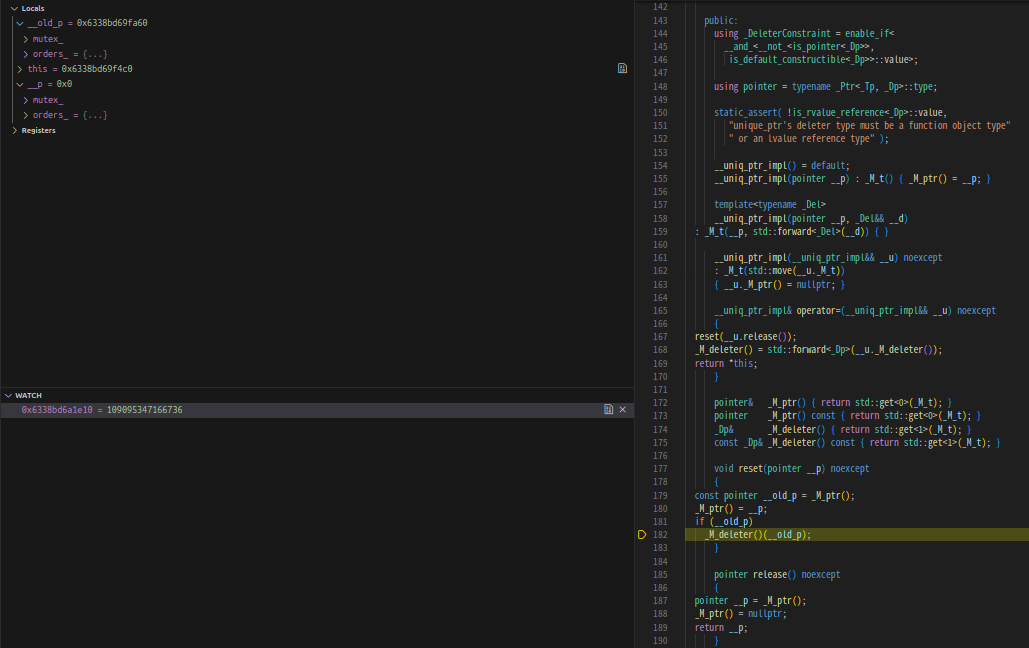
Task: Expand the 'this' variable node
Action: click(x=20, y=69)
